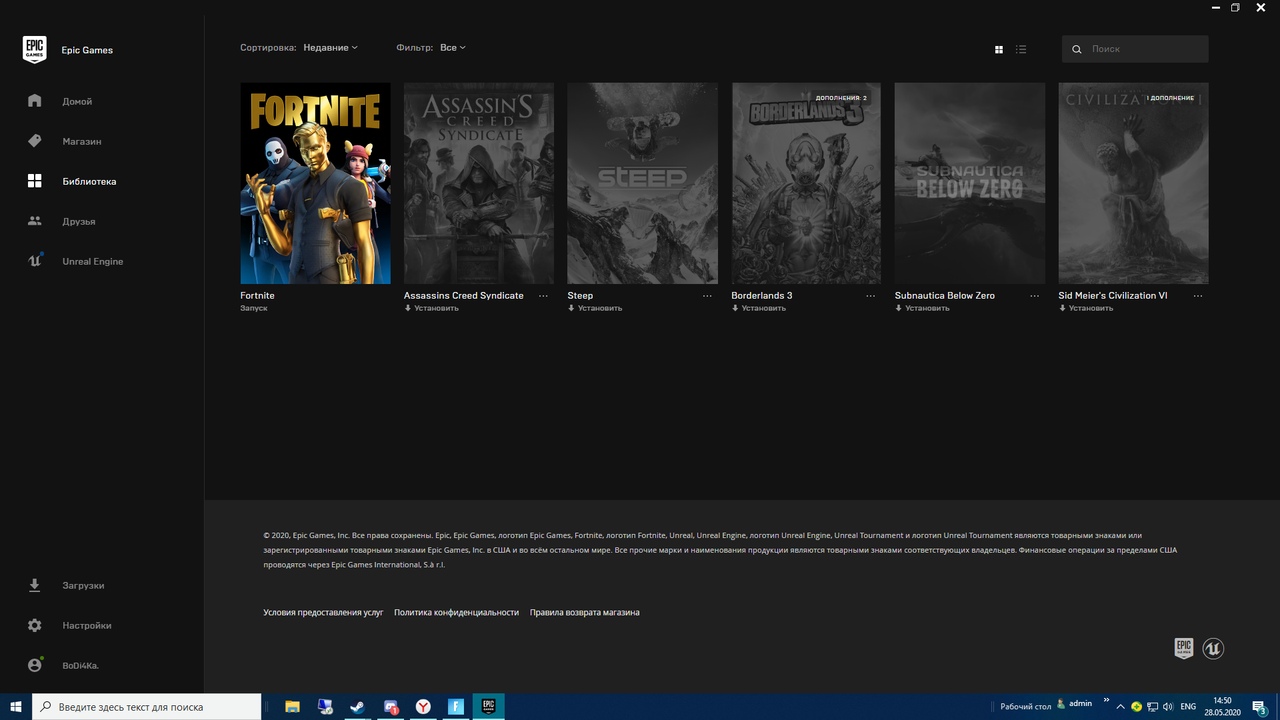Open Windows notification center
The width and height of the screenshot is (1280, 720).
tap(1260, 706)
